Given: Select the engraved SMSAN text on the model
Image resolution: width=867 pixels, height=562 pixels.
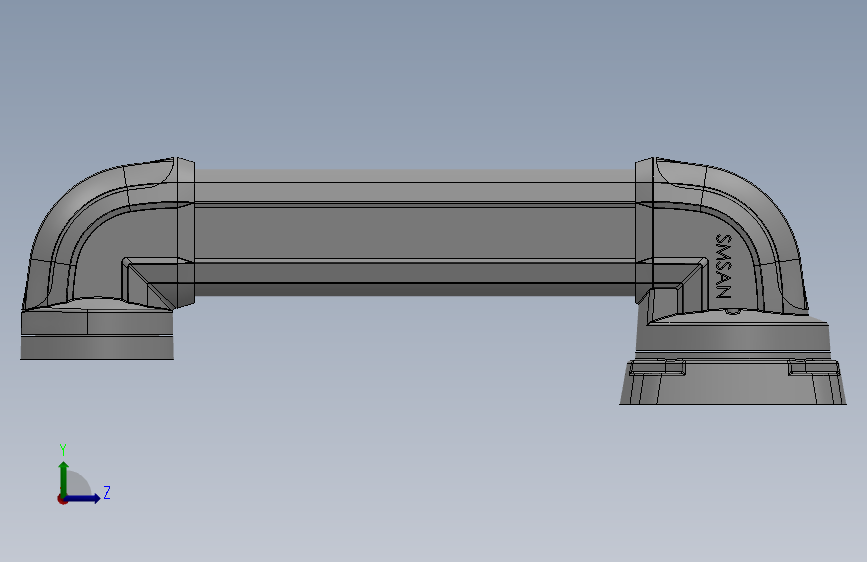Looking at the screenshot, I should pos(723,266).
